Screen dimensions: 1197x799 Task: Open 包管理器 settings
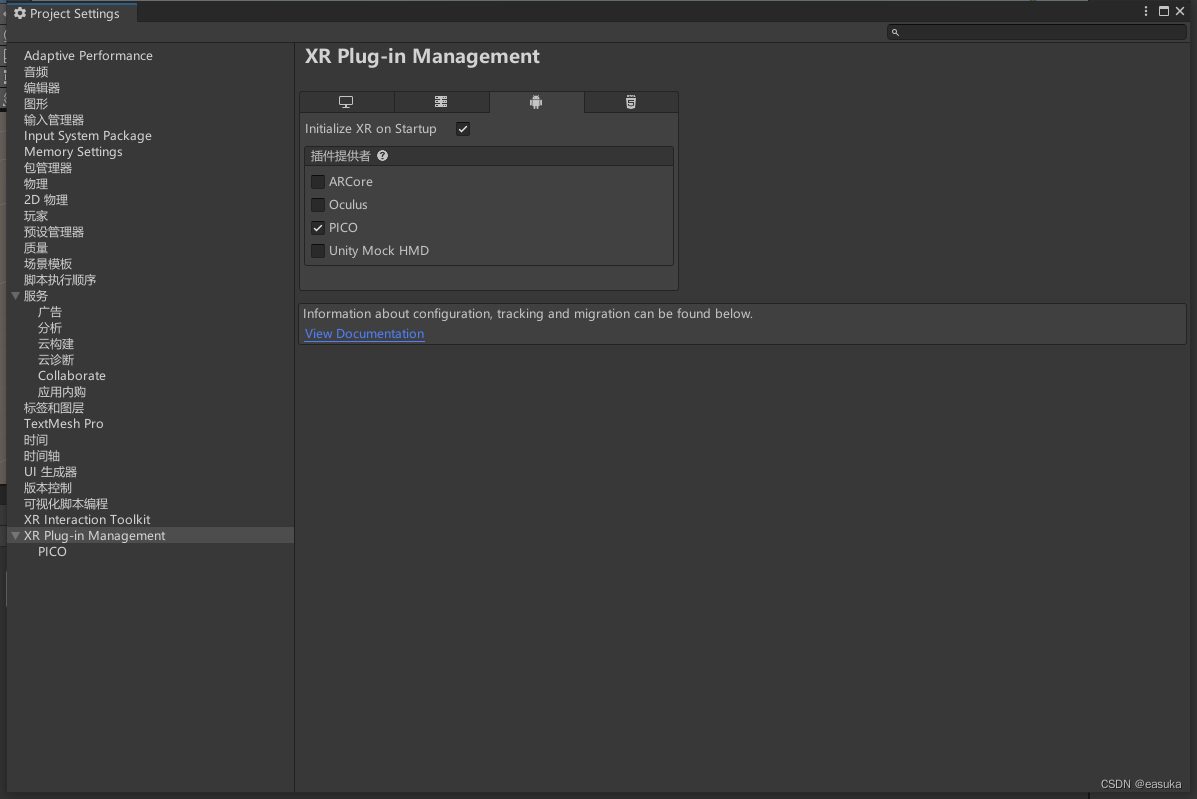[x=47, y=168]
